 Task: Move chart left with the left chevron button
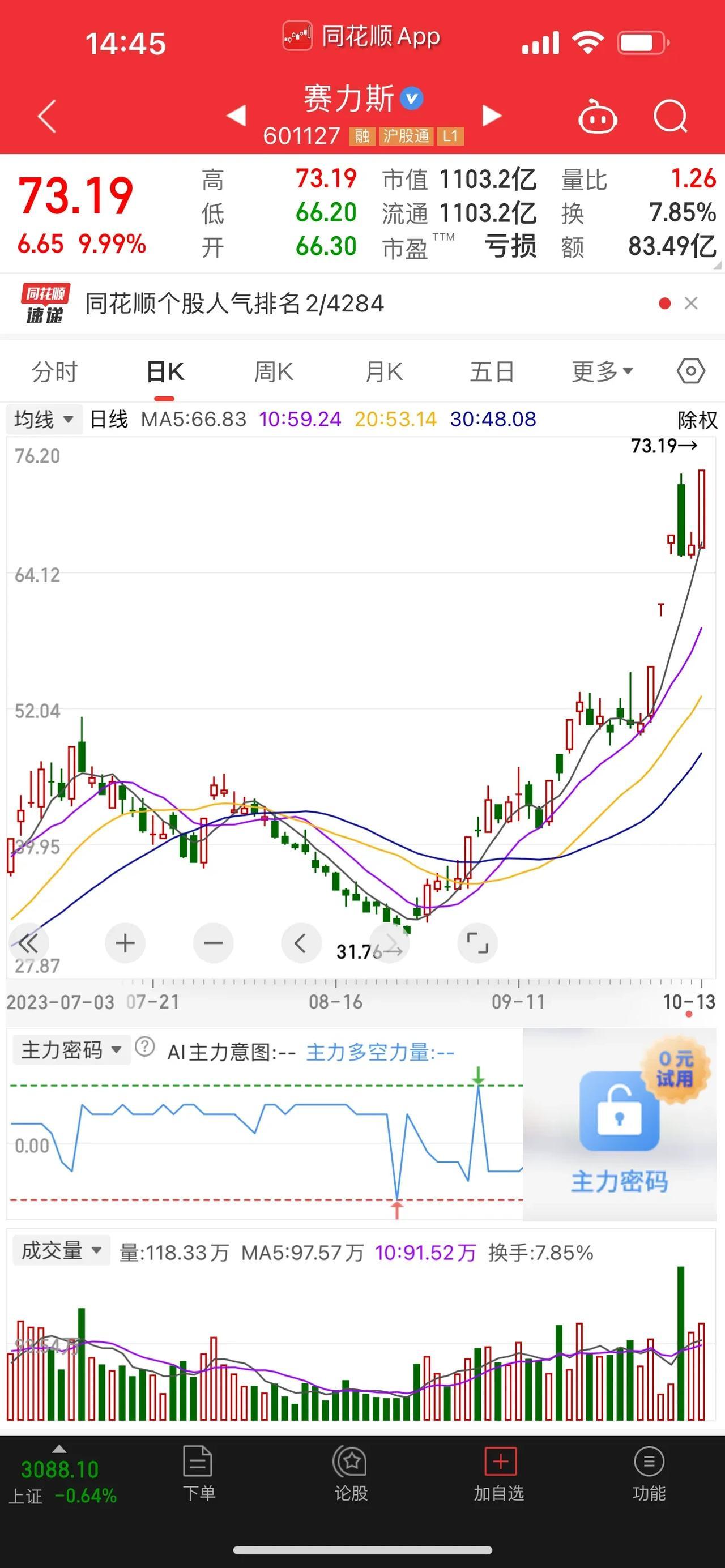coord(301,943)
